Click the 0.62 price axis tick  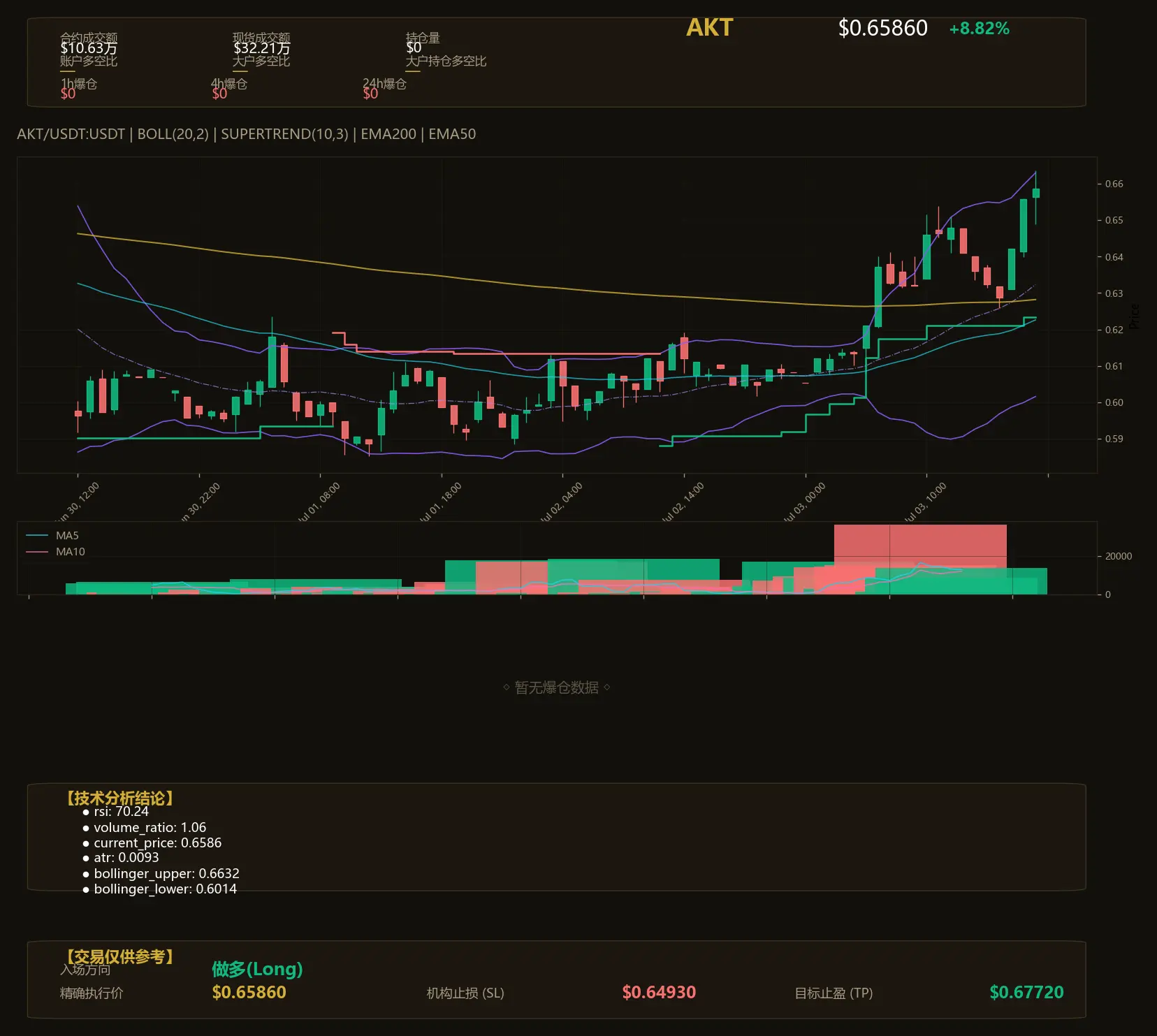tap(1114, 330)
